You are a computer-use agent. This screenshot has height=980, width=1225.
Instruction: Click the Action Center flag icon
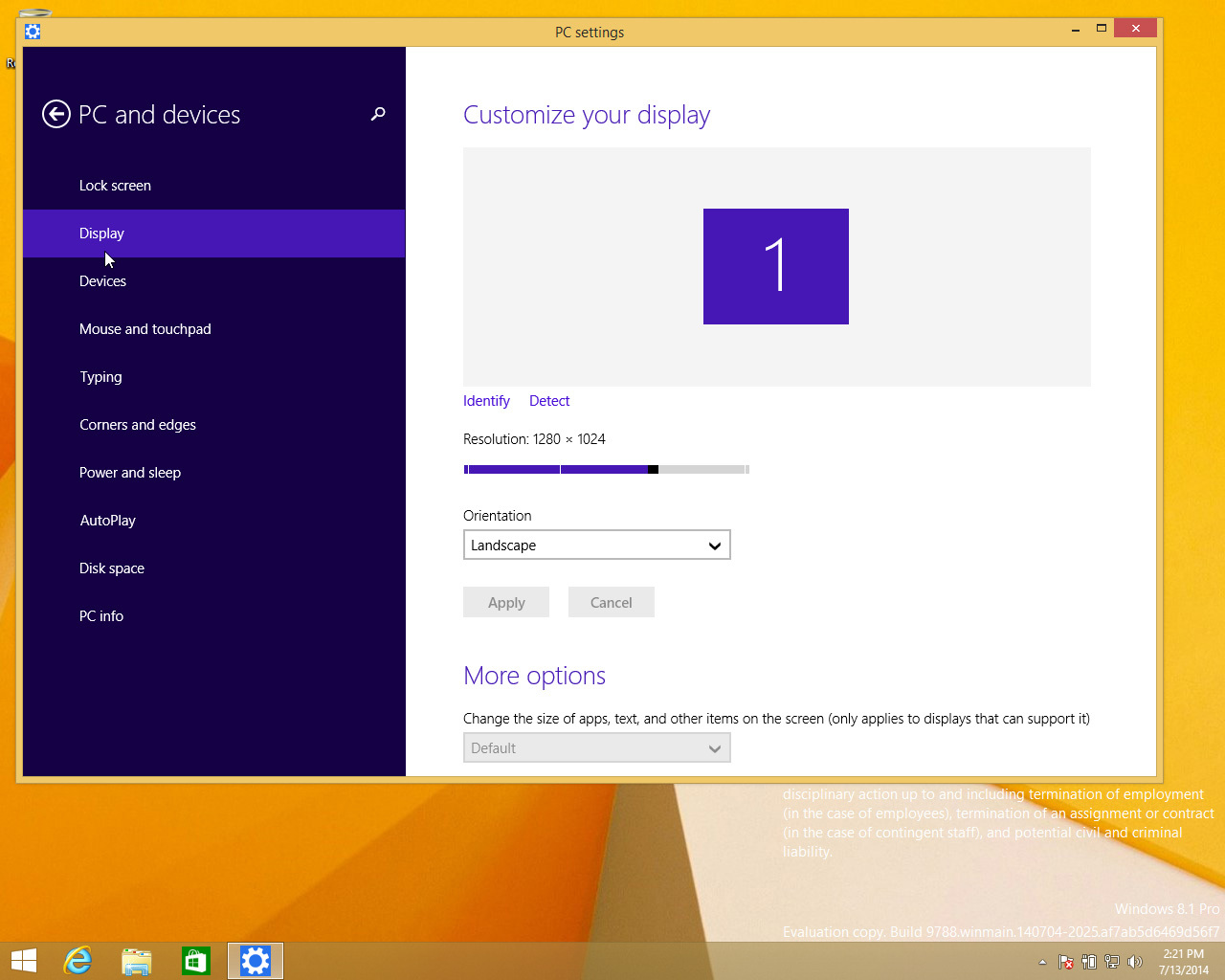pos(1065,961)
